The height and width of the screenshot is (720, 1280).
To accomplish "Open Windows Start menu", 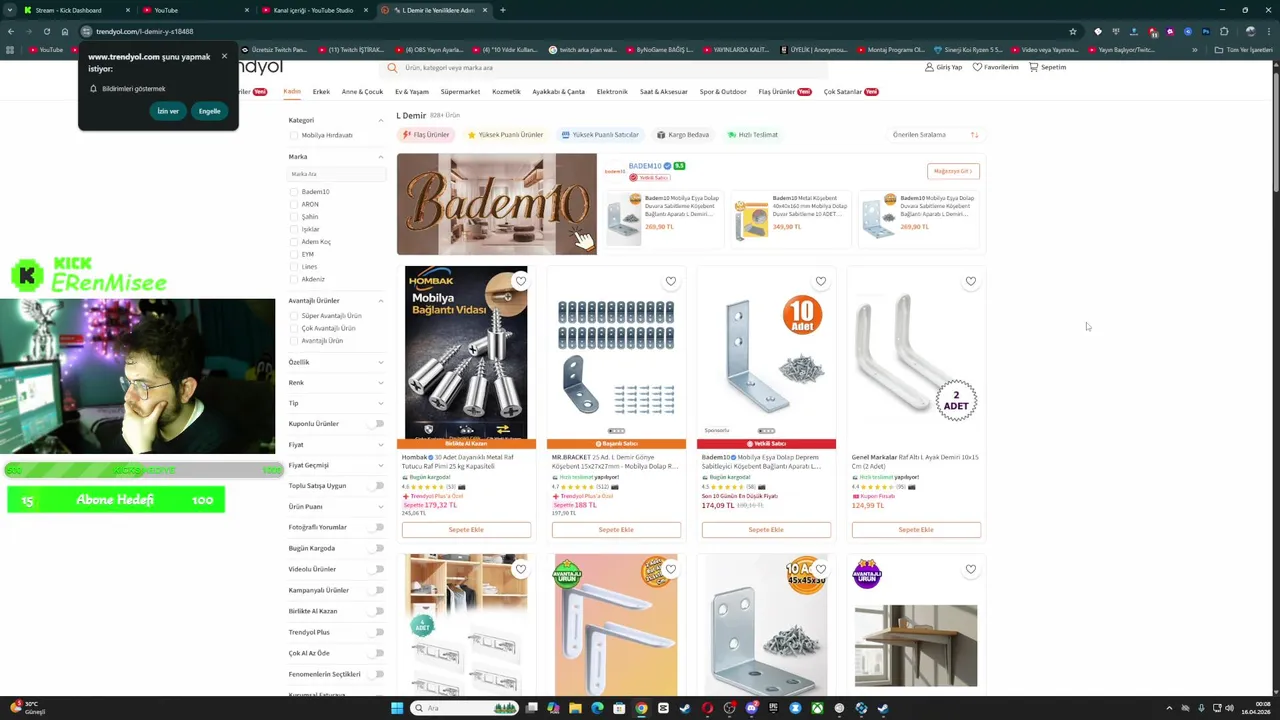I will tap(397, 708).
